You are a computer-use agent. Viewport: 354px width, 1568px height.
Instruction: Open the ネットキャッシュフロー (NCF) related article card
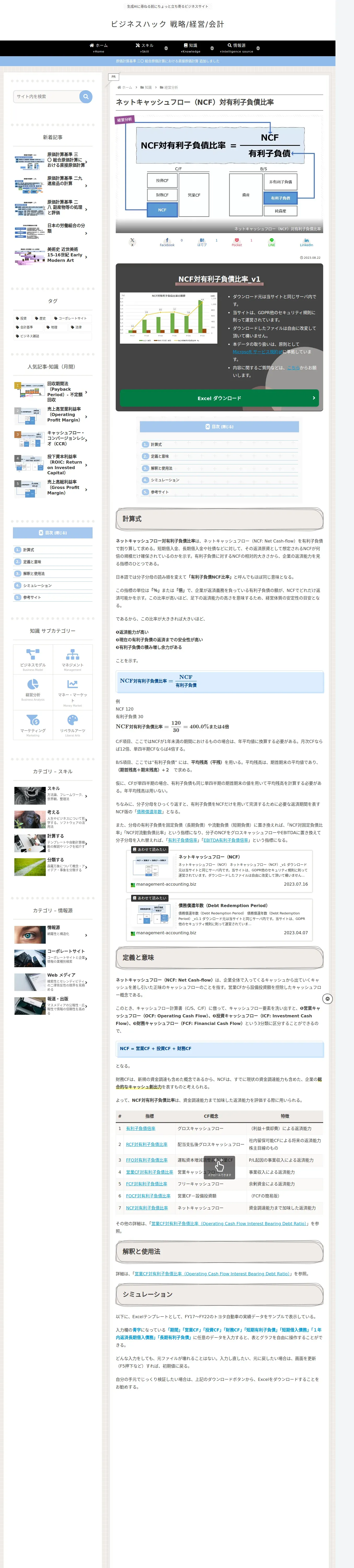tap(219, 871)
